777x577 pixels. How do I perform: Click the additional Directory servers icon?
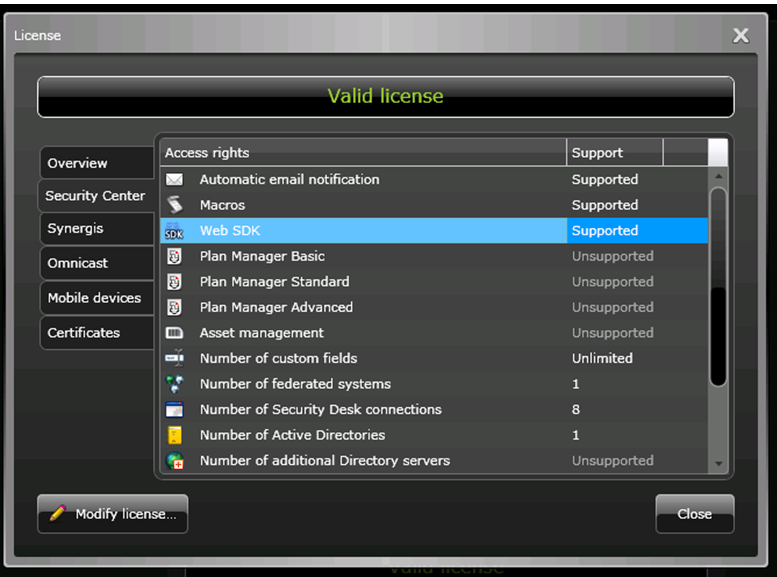[x=174, y=461]
